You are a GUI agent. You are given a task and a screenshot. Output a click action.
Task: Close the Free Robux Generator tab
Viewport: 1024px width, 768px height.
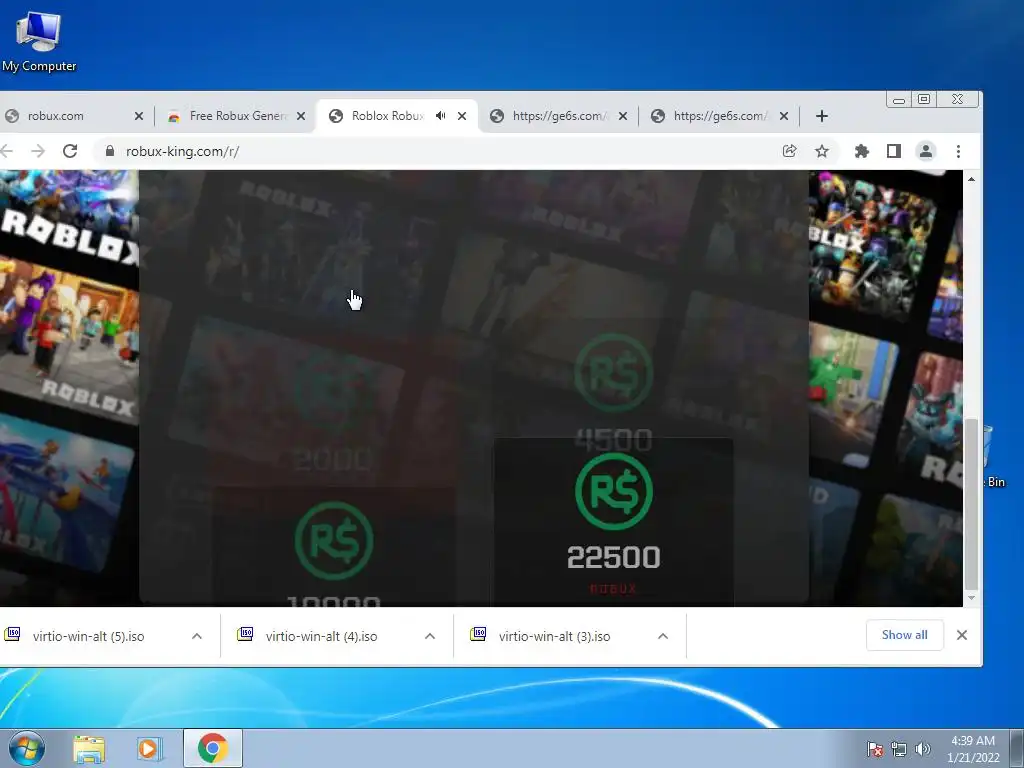point(300,116)
